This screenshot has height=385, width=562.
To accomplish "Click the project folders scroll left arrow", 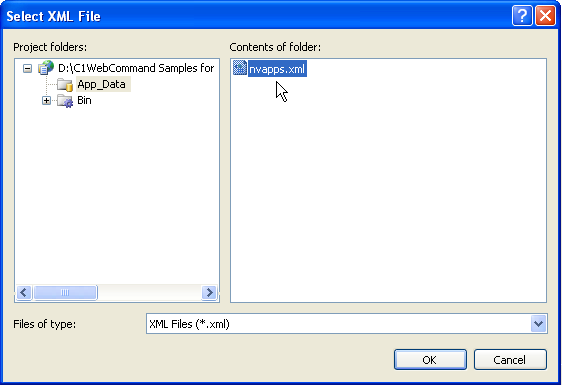I will 24,293.
